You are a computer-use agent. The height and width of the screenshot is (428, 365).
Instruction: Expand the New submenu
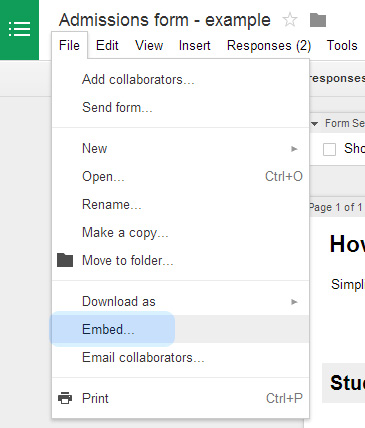coord(180,149)
